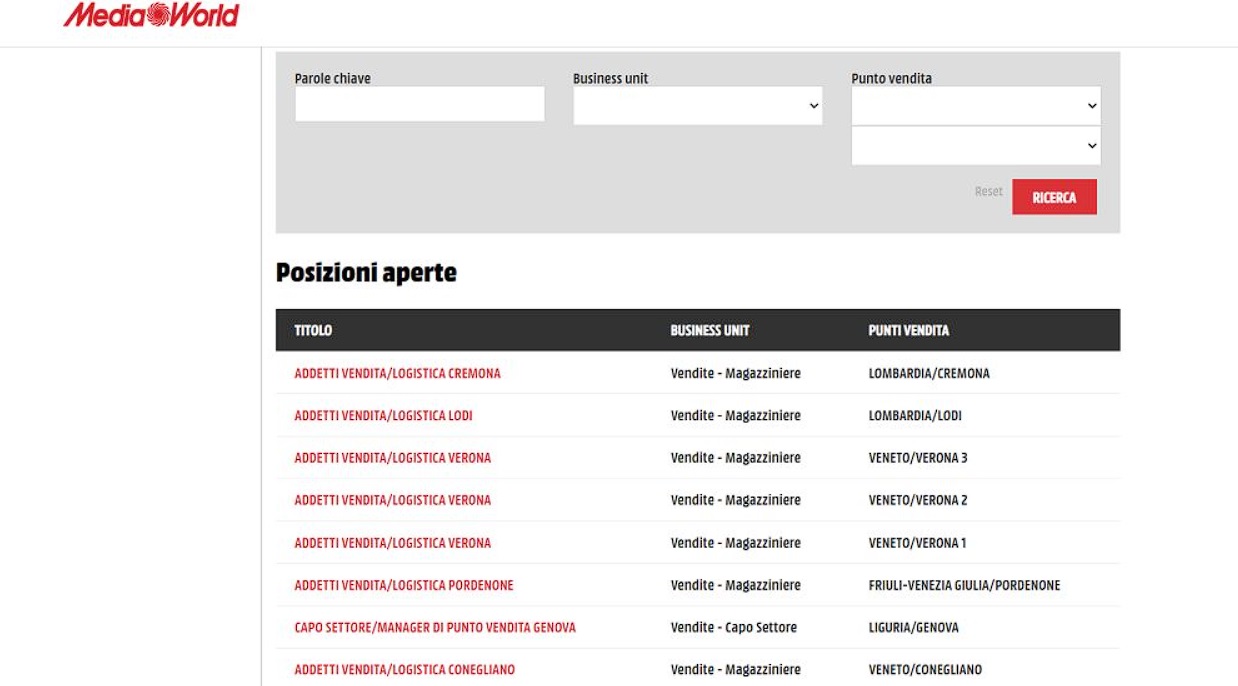Select VENETO/VERONA 2 cell
Image resolution: width=1238 pixels, height=686 pixels.
pos(918,500)
